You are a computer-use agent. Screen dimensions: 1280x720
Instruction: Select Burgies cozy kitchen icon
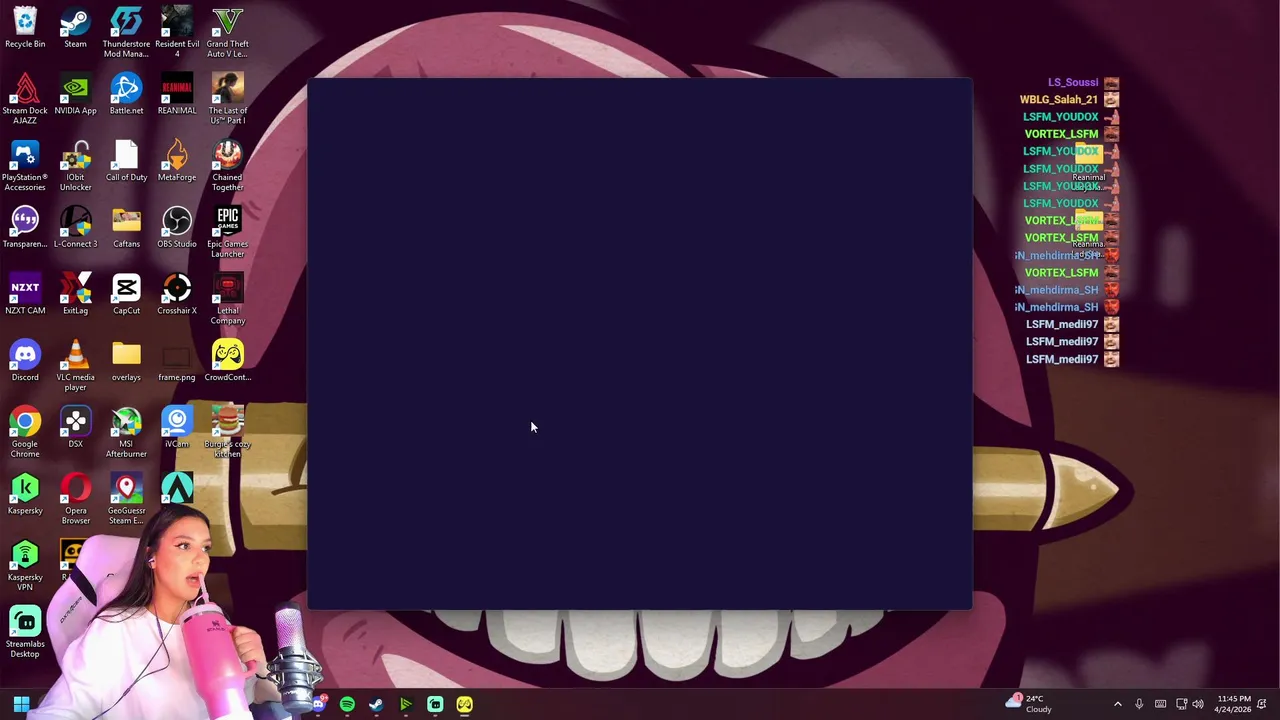227,433
